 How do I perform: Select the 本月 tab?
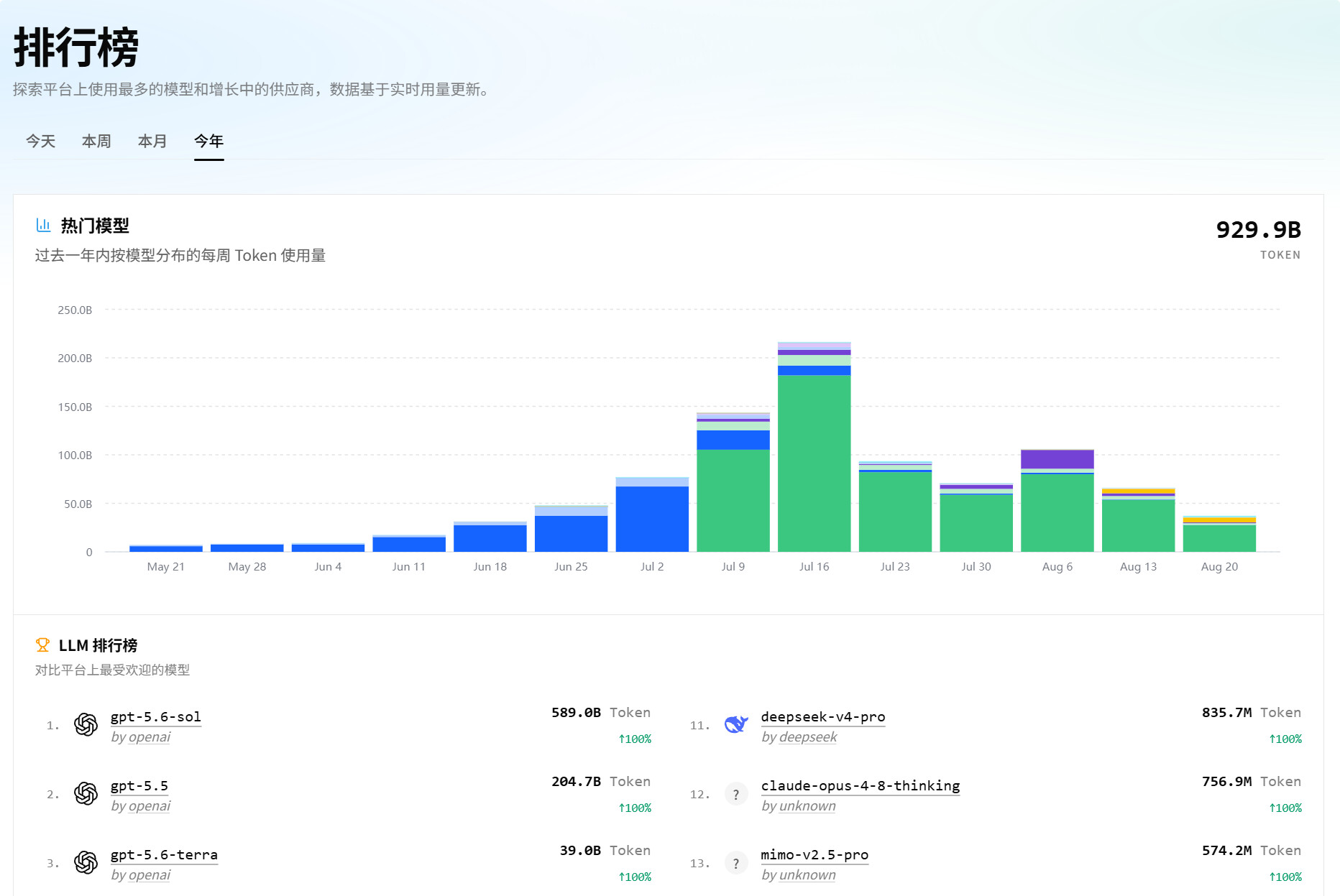coord(152,142)
